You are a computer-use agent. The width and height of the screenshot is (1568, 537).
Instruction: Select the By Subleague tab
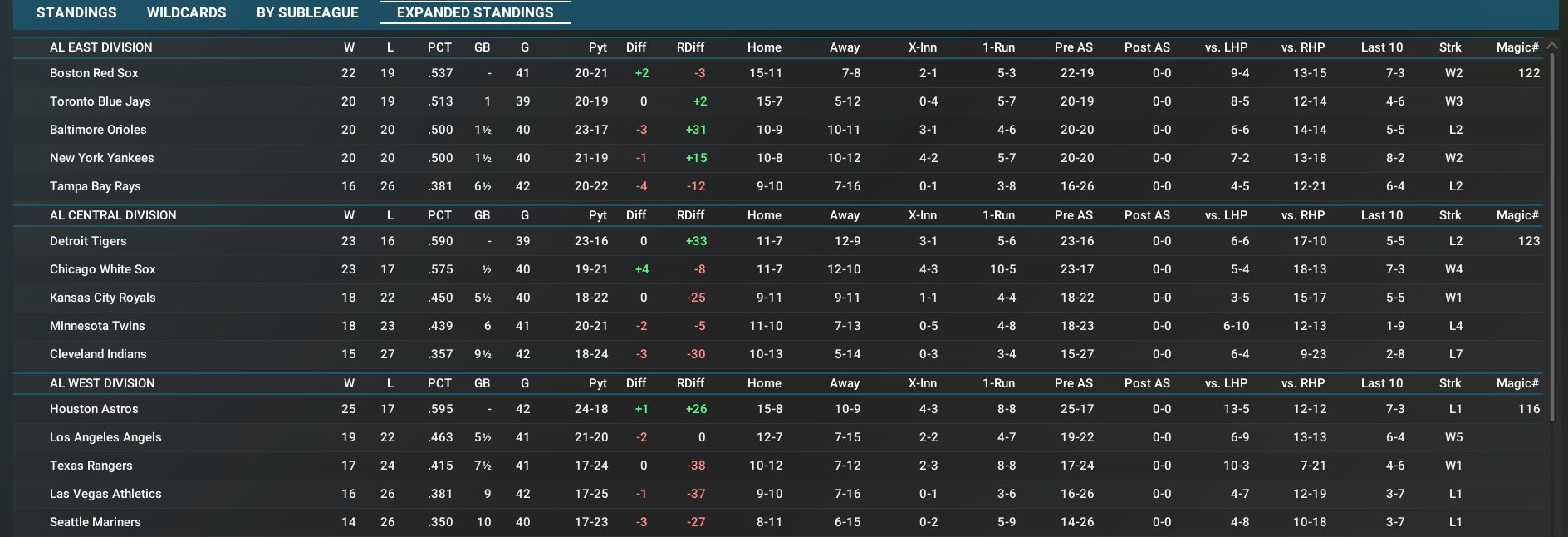[307, 12]
